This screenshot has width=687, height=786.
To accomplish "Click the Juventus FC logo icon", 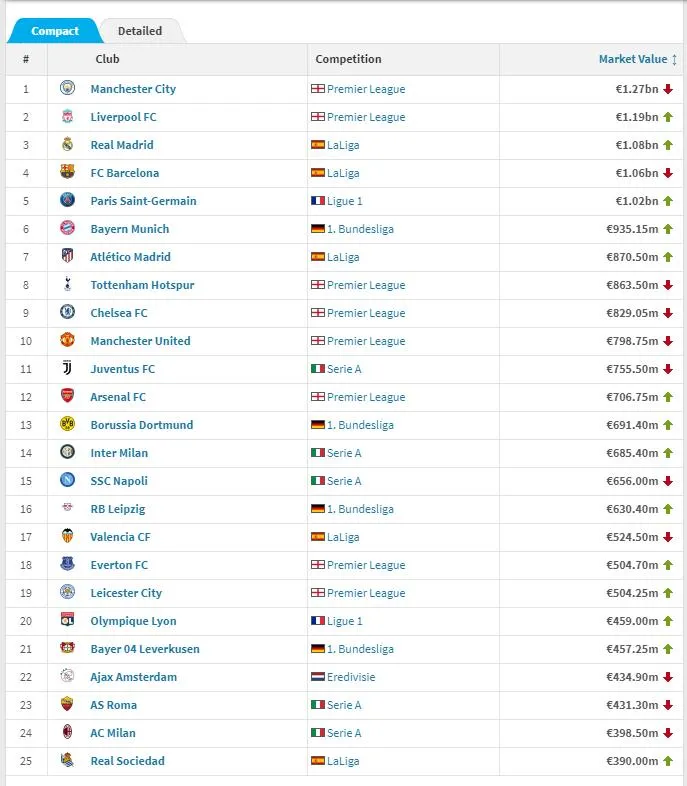I will point(67,369).
